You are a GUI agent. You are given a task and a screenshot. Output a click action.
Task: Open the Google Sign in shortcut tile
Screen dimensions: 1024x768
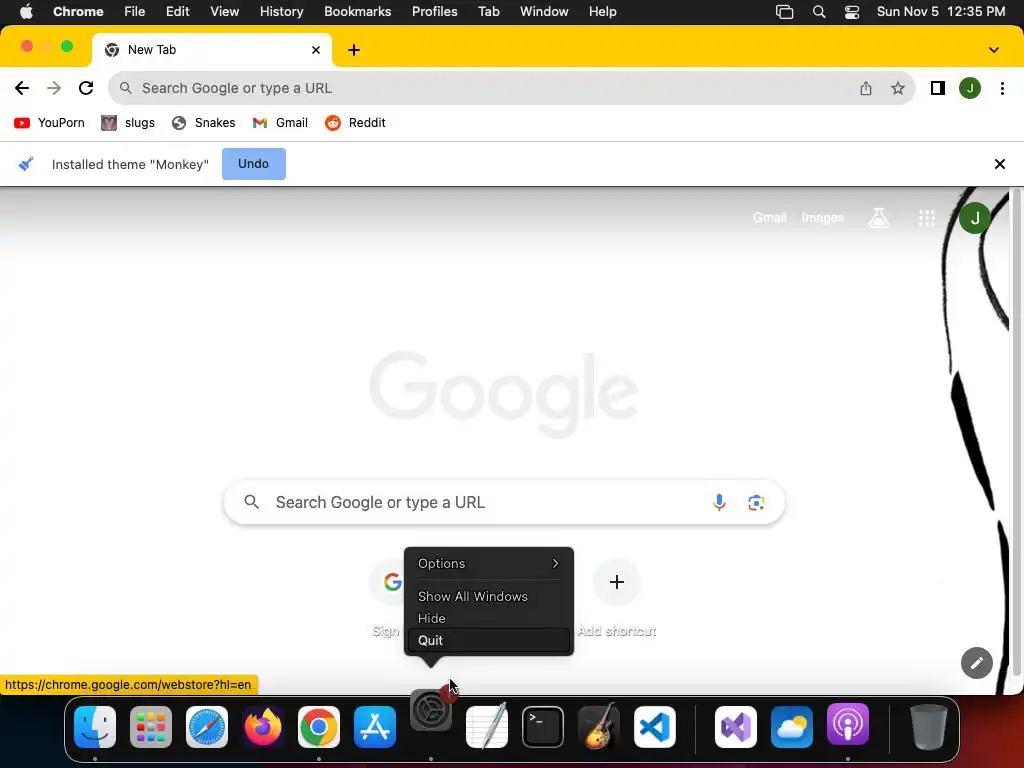point(387,598)
